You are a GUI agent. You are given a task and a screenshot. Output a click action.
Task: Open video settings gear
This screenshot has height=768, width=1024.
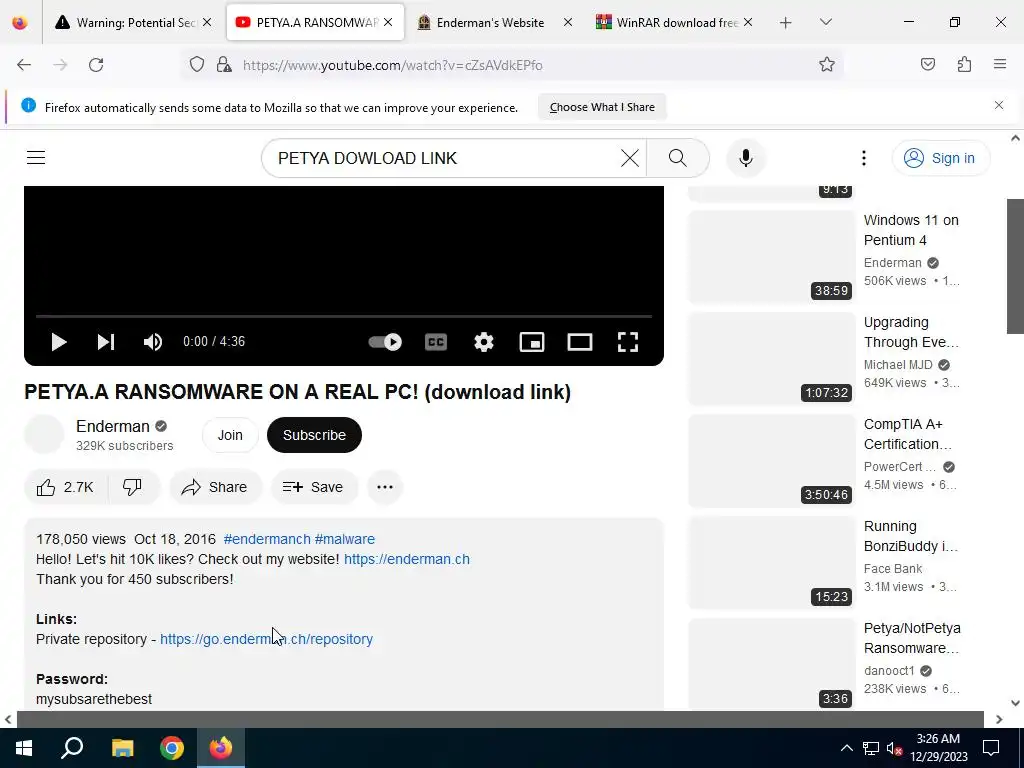click(484, 342)
